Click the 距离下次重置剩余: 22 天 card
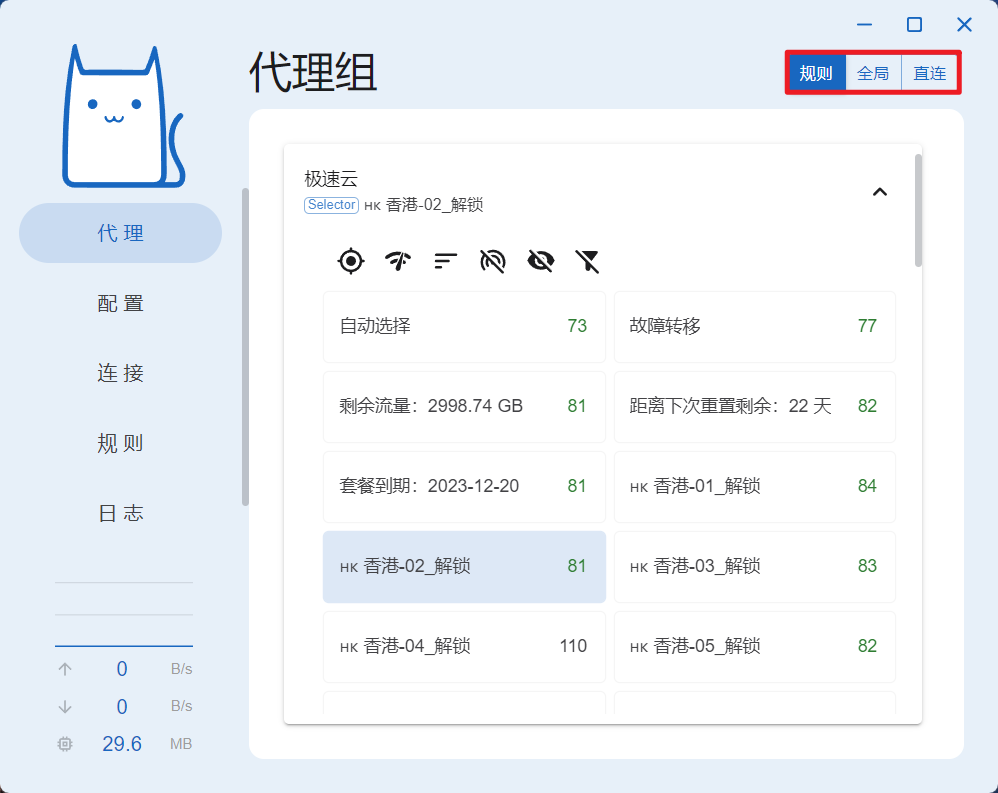The image size is (998, 793). [755, 407]
